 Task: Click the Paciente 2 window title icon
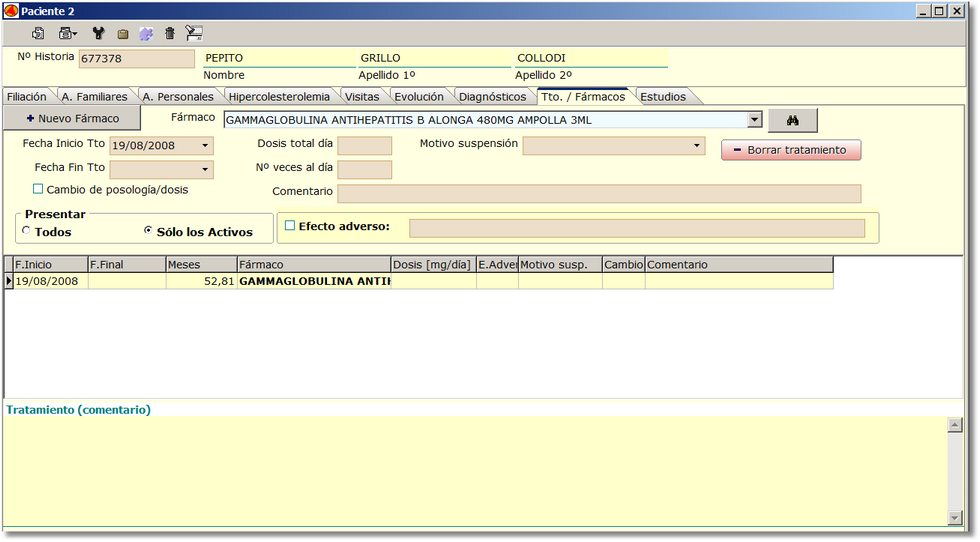tap(11, 11)
